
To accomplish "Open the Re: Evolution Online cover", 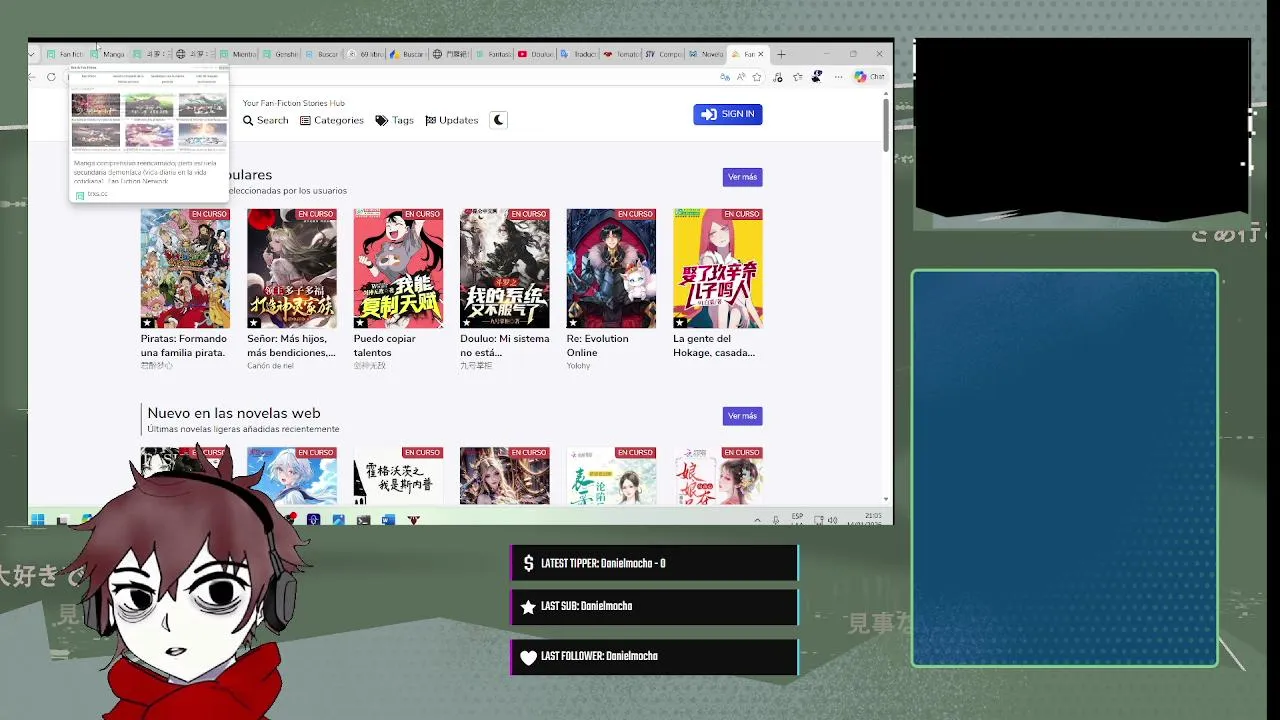I will click(611, 268).
